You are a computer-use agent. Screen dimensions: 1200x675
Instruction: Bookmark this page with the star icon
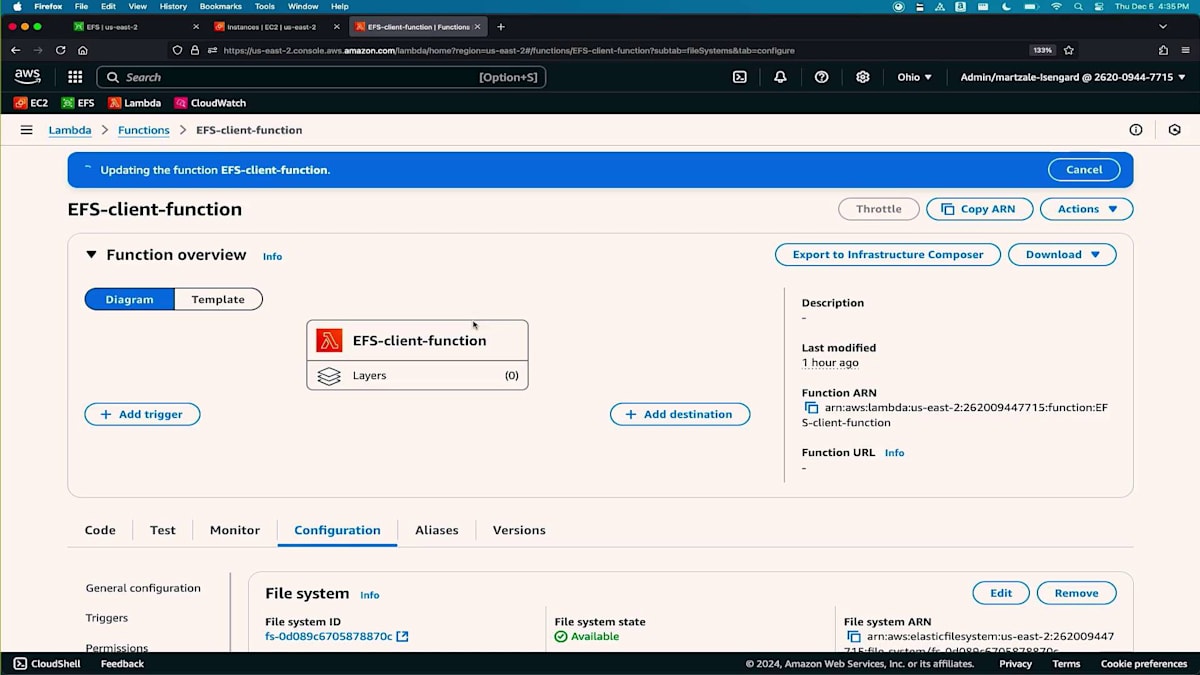[x=1069, y=50]
